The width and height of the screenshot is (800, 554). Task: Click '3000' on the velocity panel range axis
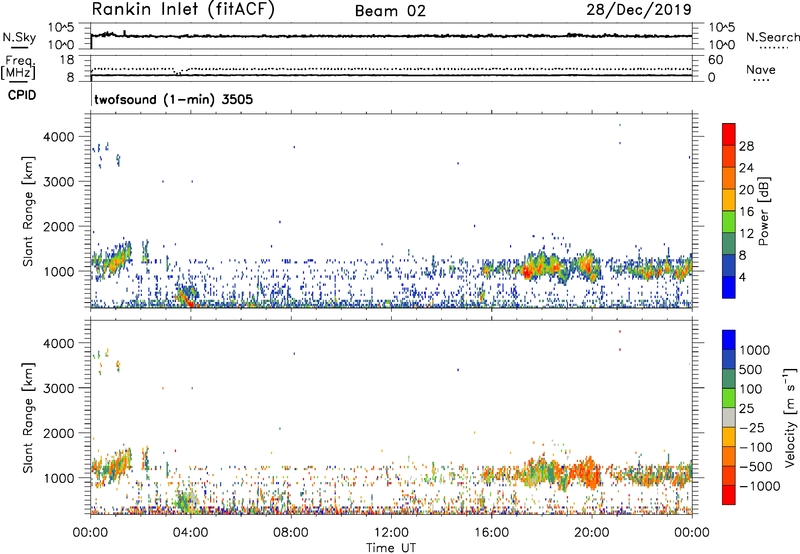coord(59,388)
